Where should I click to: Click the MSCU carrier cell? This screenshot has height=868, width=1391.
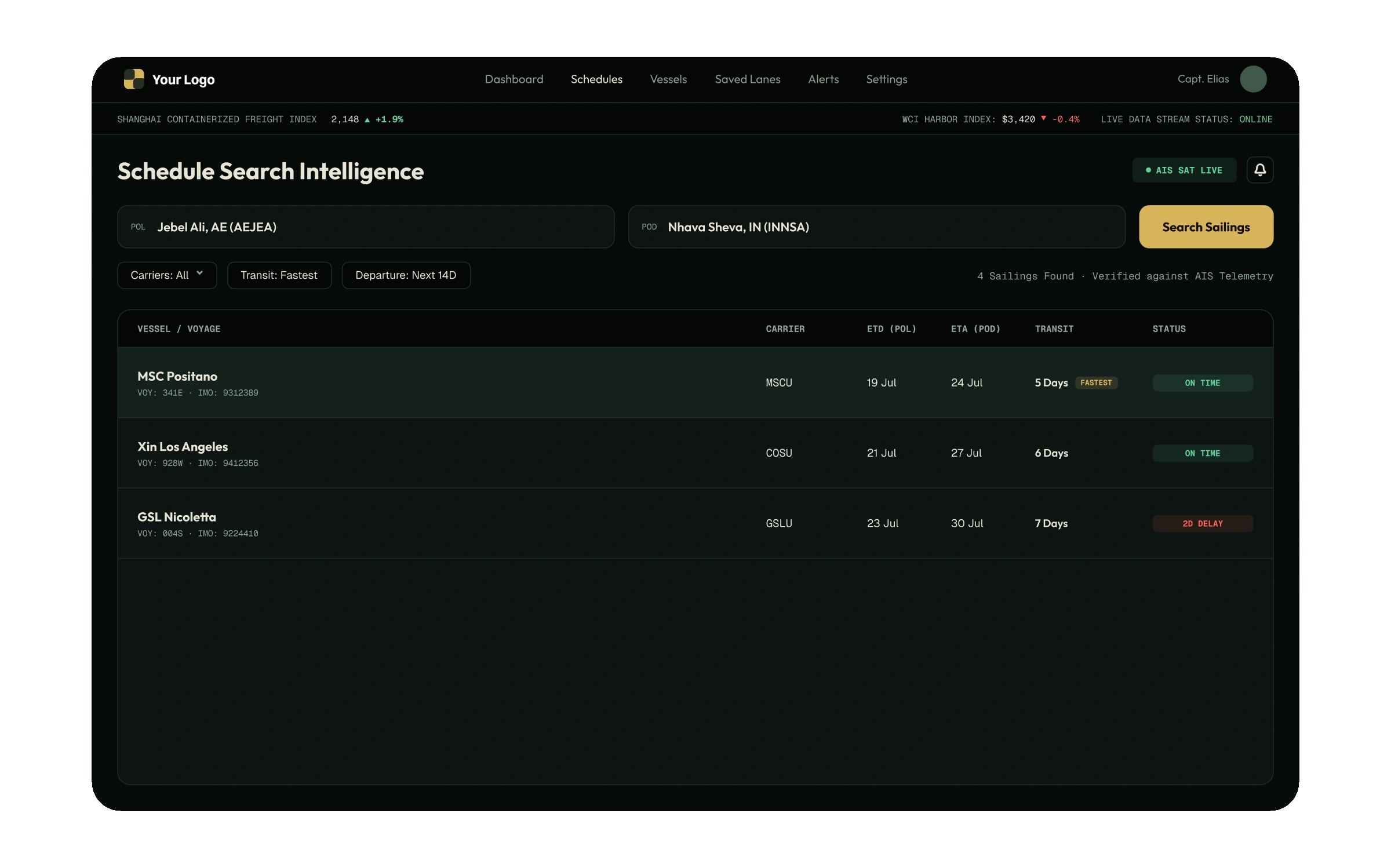pyautogui.click(x=779, y=383)
